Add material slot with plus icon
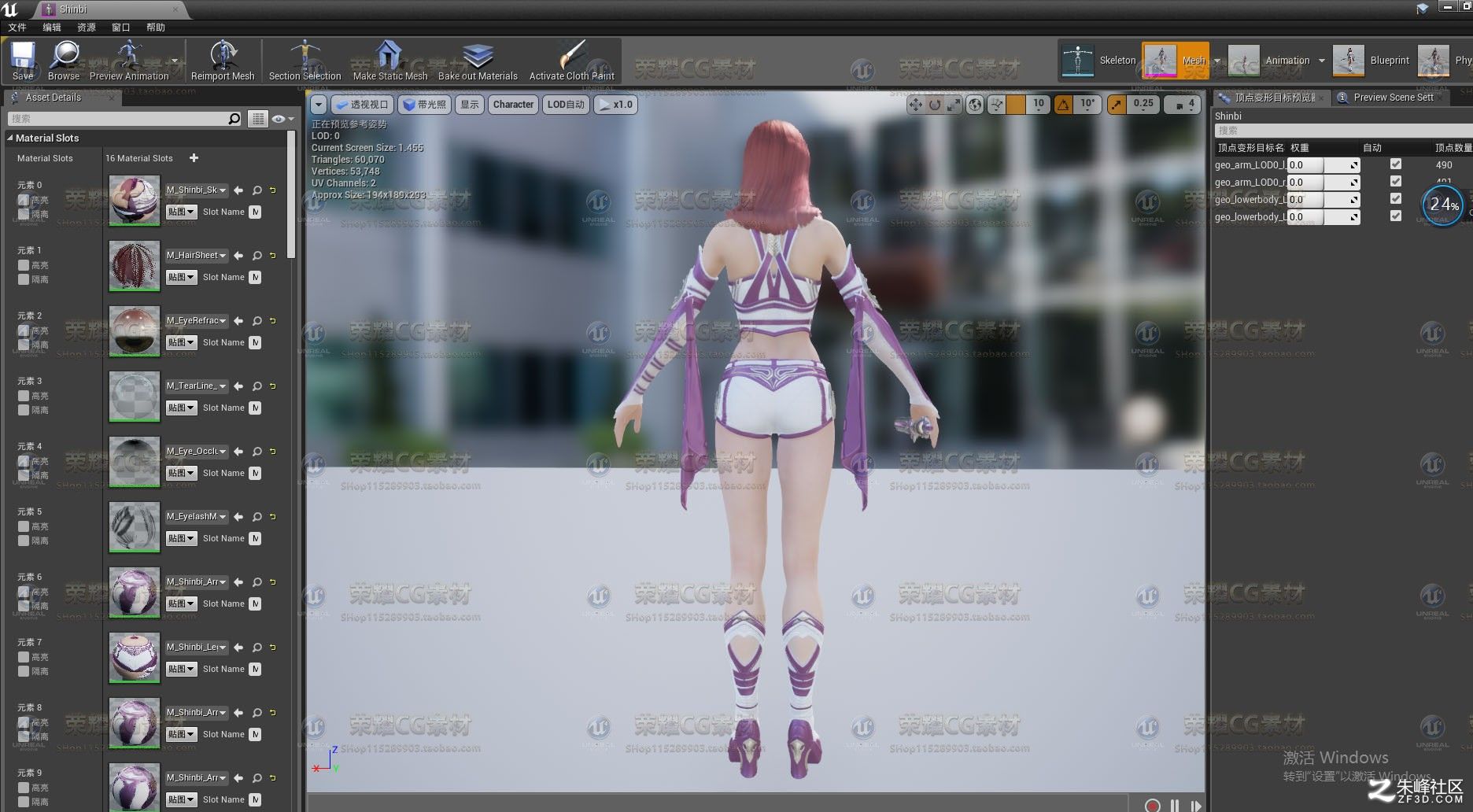Viewport: 1473px width, 812px height. click(x=194, y=158)
